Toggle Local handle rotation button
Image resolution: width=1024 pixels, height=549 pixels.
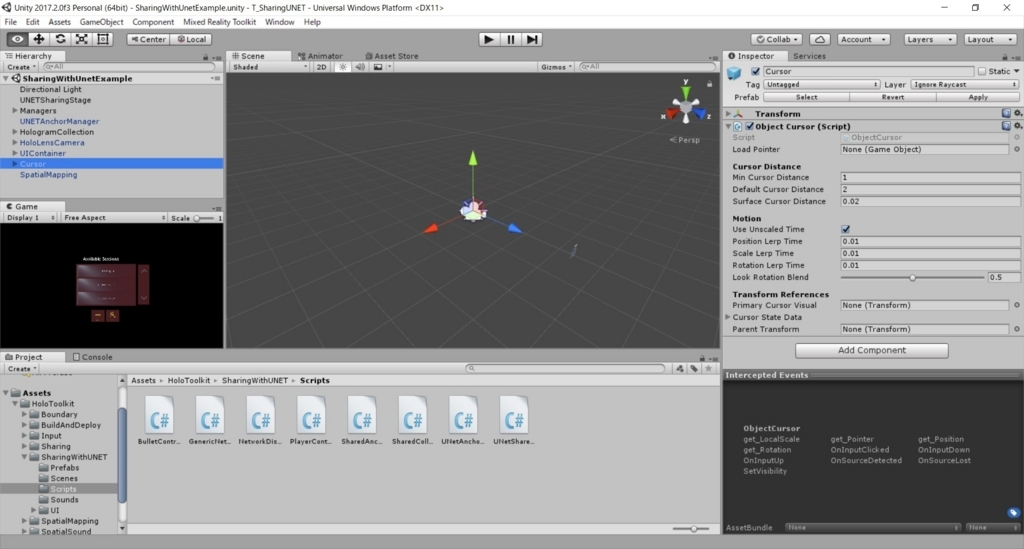pyautogui.click(x=191, y=39)
